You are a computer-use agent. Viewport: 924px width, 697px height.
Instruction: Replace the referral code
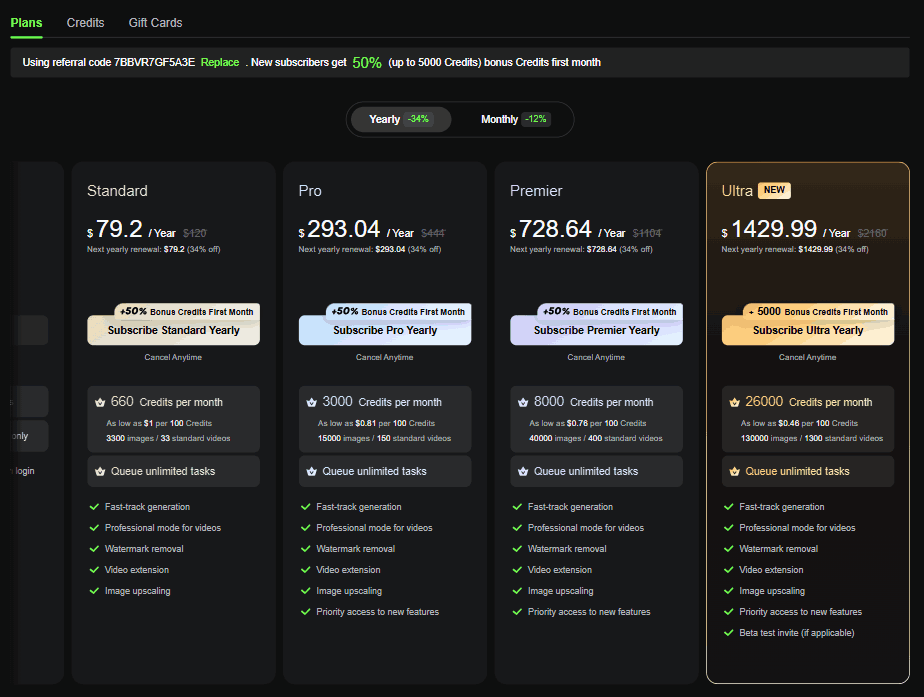coord(219,62)
